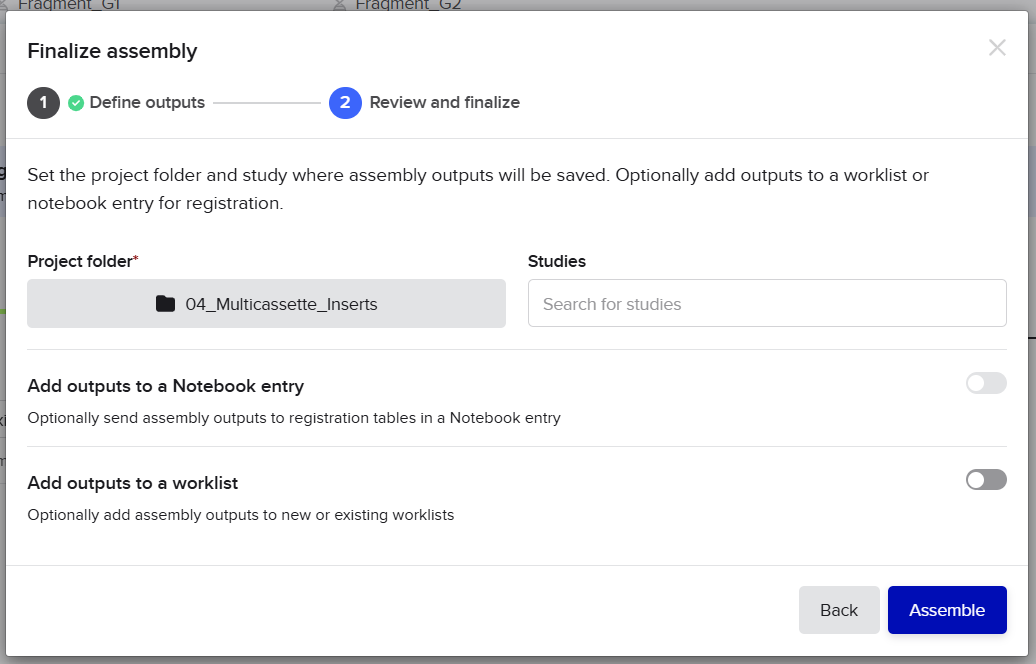Click the Search for studies field
This screenshot has height=664, width=1036.
[767, 304]
